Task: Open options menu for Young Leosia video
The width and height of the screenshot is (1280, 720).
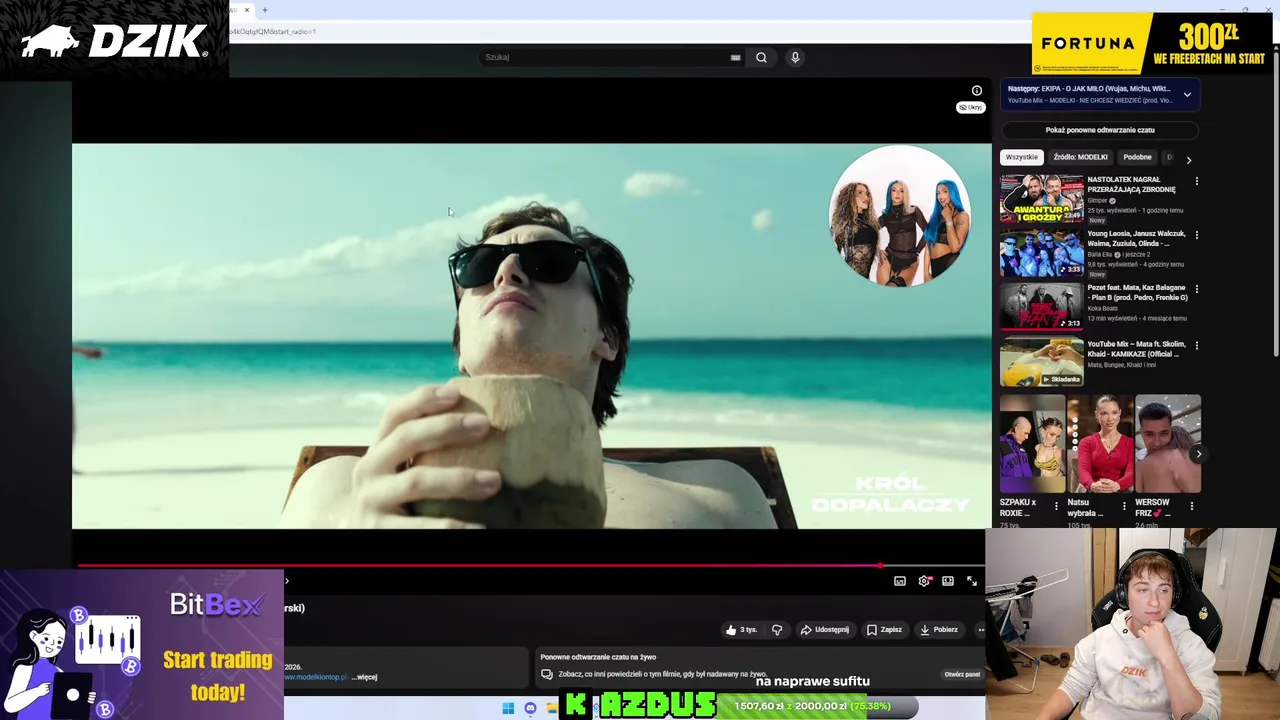Action: [1196, 235]
